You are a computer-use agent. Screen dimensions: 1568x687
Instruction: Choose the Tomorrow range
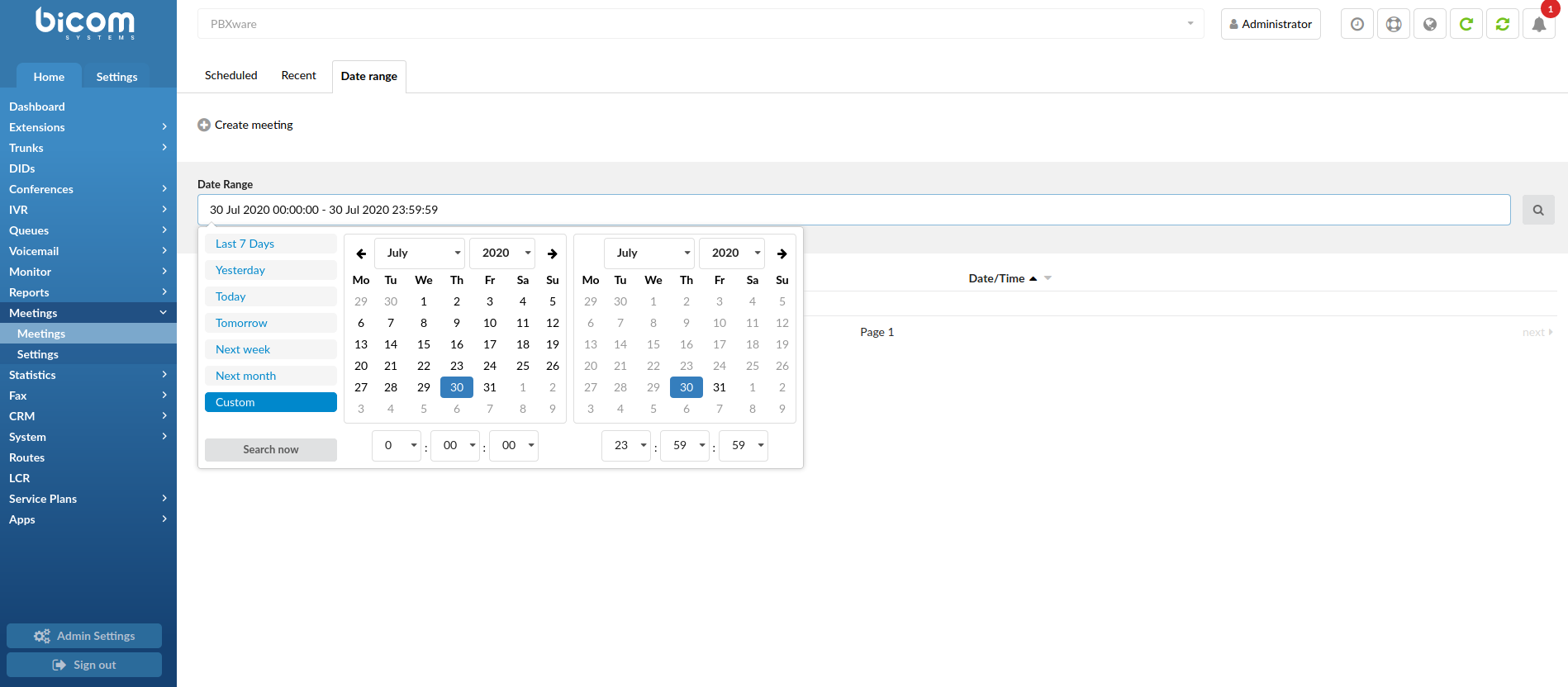click(x=271, y=323)
